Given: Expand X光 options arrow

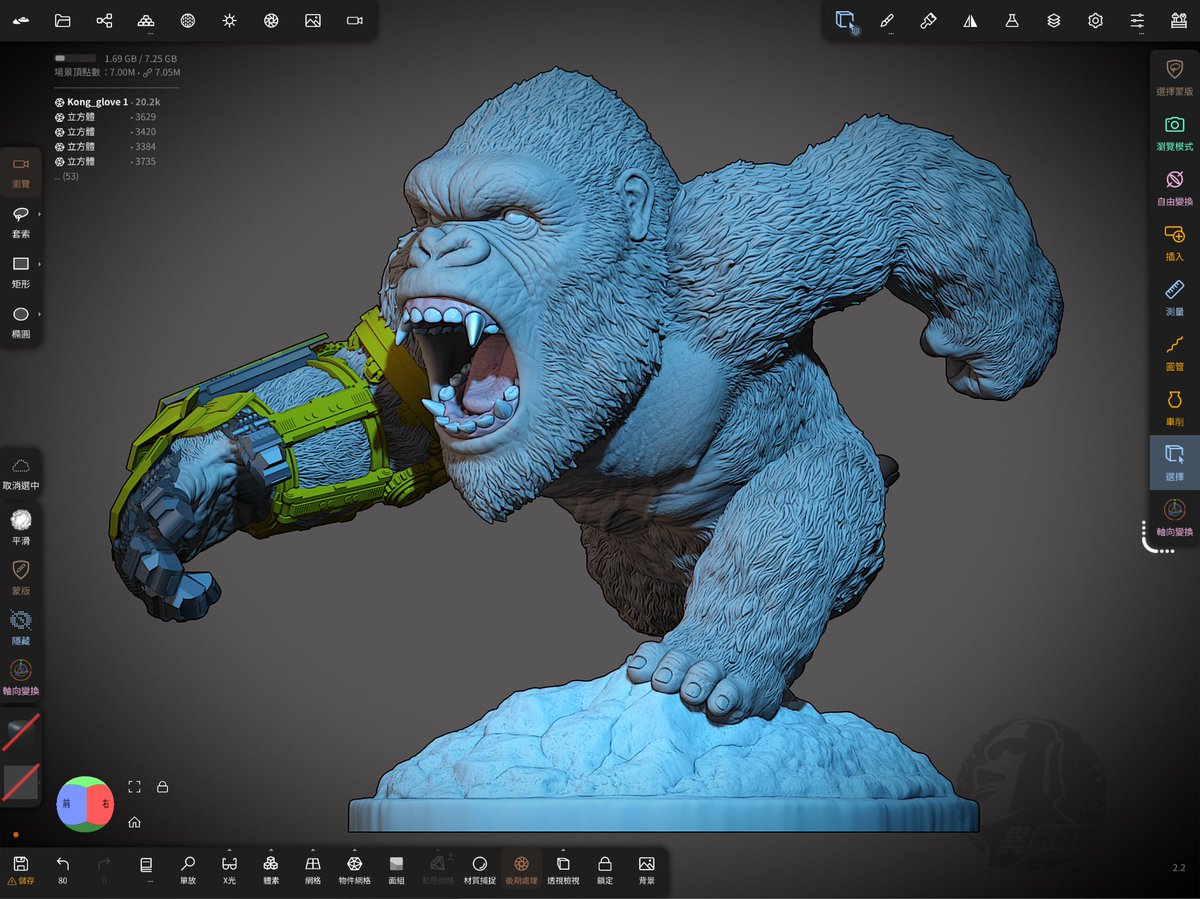Looking at the screenshot, I should (229, 851).
